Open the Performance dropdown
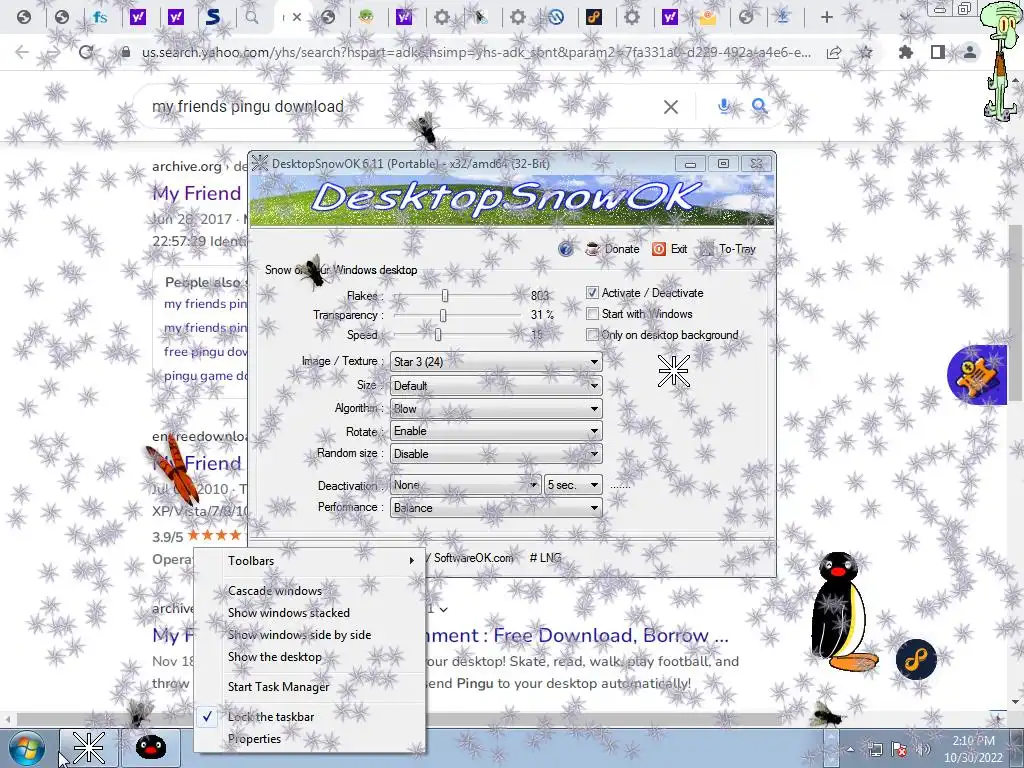 (496, 507)
